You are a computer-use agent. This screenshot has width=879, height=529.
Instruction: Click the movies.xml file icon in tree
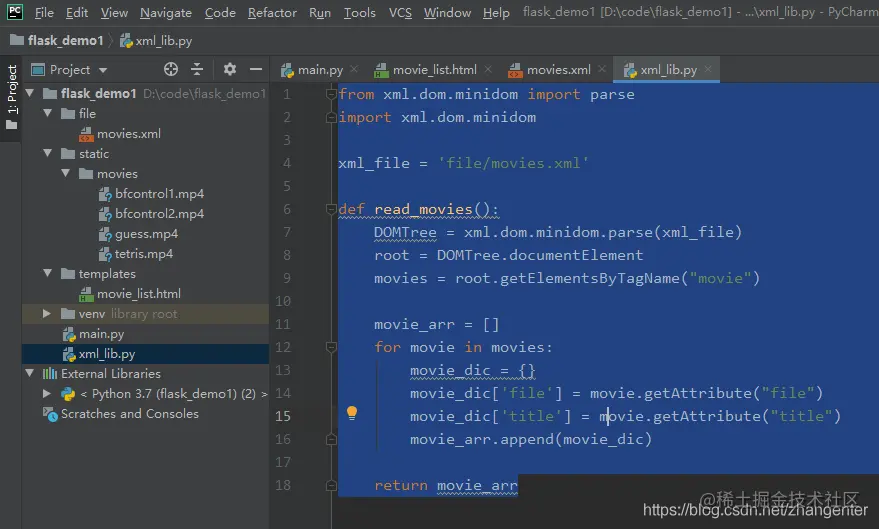coord(86,134)
